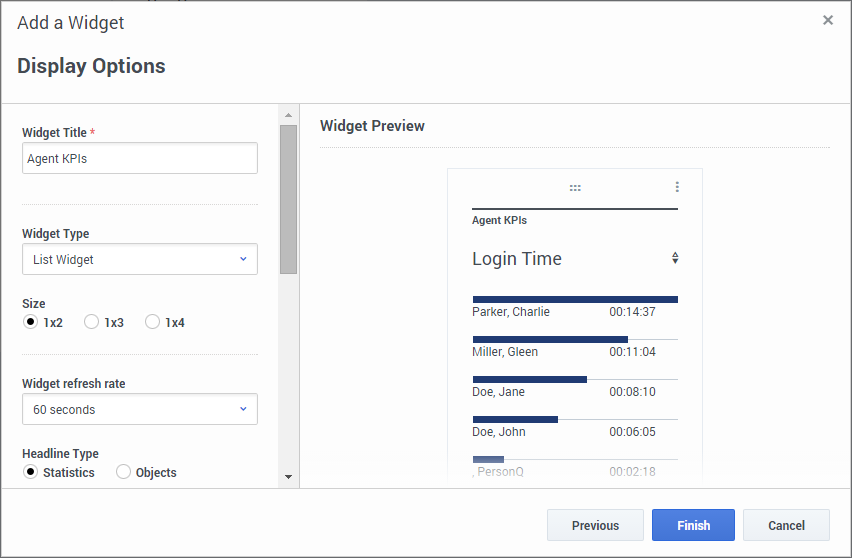
Task: Click the scroll down arrow in options panel
Action: point(289,477)
